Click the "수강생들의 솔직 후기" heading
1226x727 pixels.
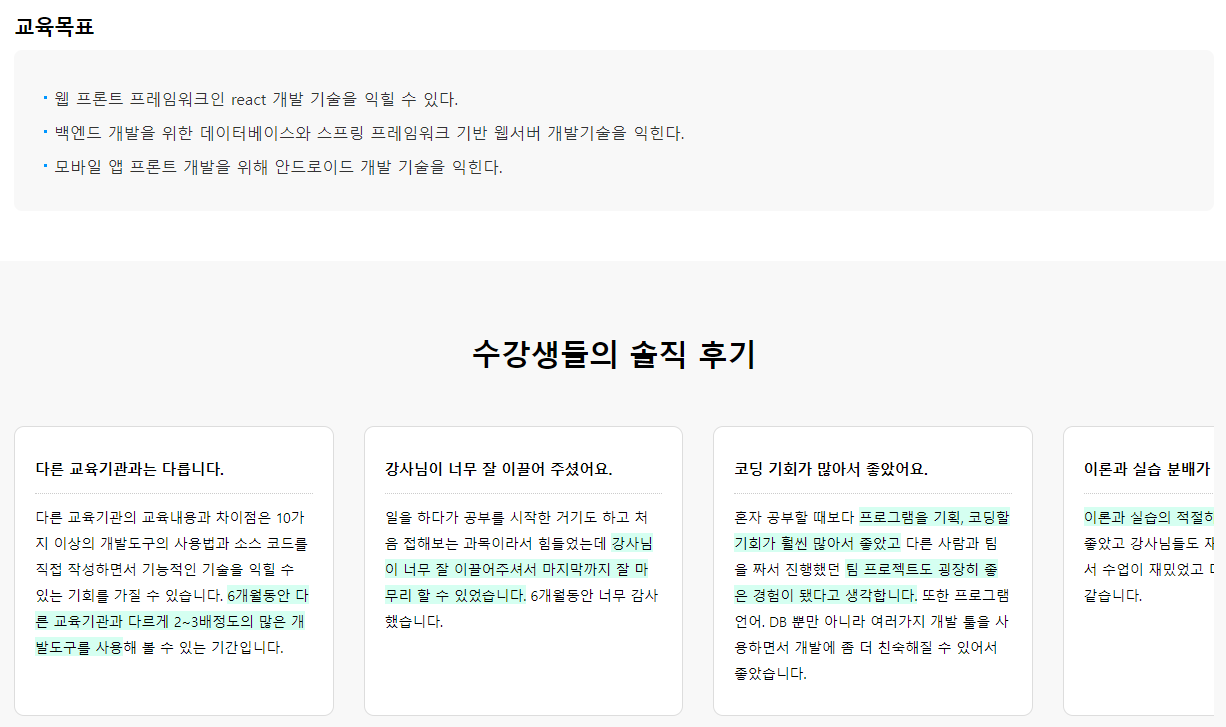[x=613, y=354]
